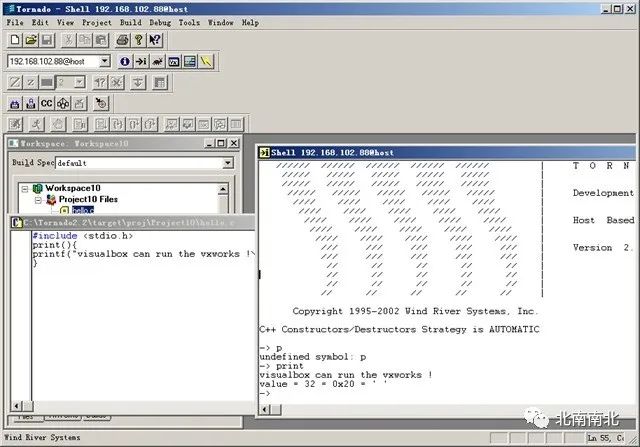This screenshot has width=640, height=447.
Task: Open the Window menu
Action: [220, 22]
